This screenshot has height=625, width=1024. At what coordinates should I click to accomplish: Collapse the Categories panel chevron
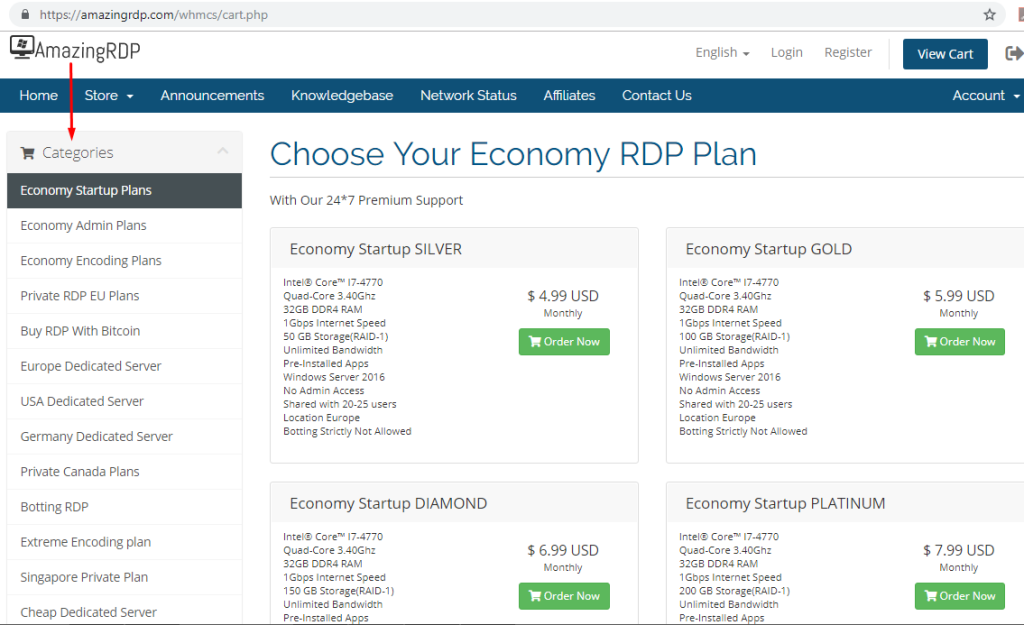coord(222,152)
